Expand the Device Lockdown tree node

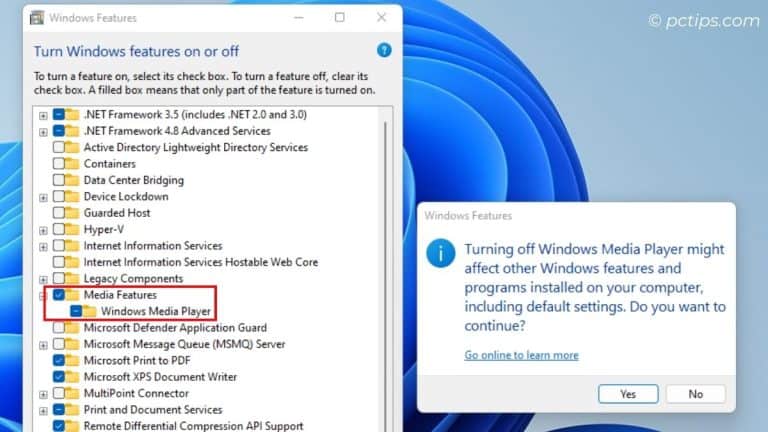(x=43, y=197)
